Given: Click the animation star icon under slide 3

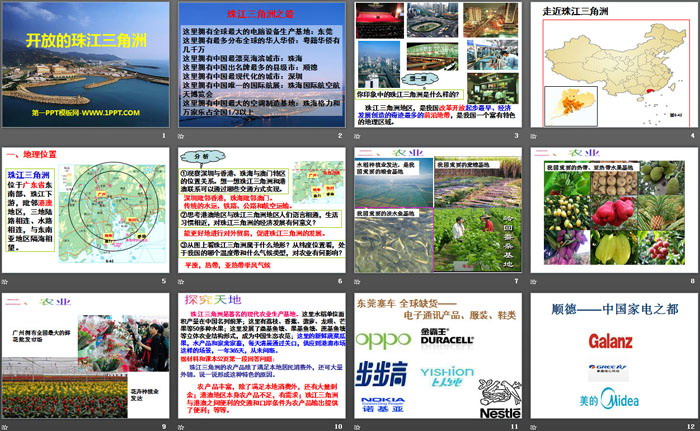Looking at the screenshot, I should tap(357, 136).
